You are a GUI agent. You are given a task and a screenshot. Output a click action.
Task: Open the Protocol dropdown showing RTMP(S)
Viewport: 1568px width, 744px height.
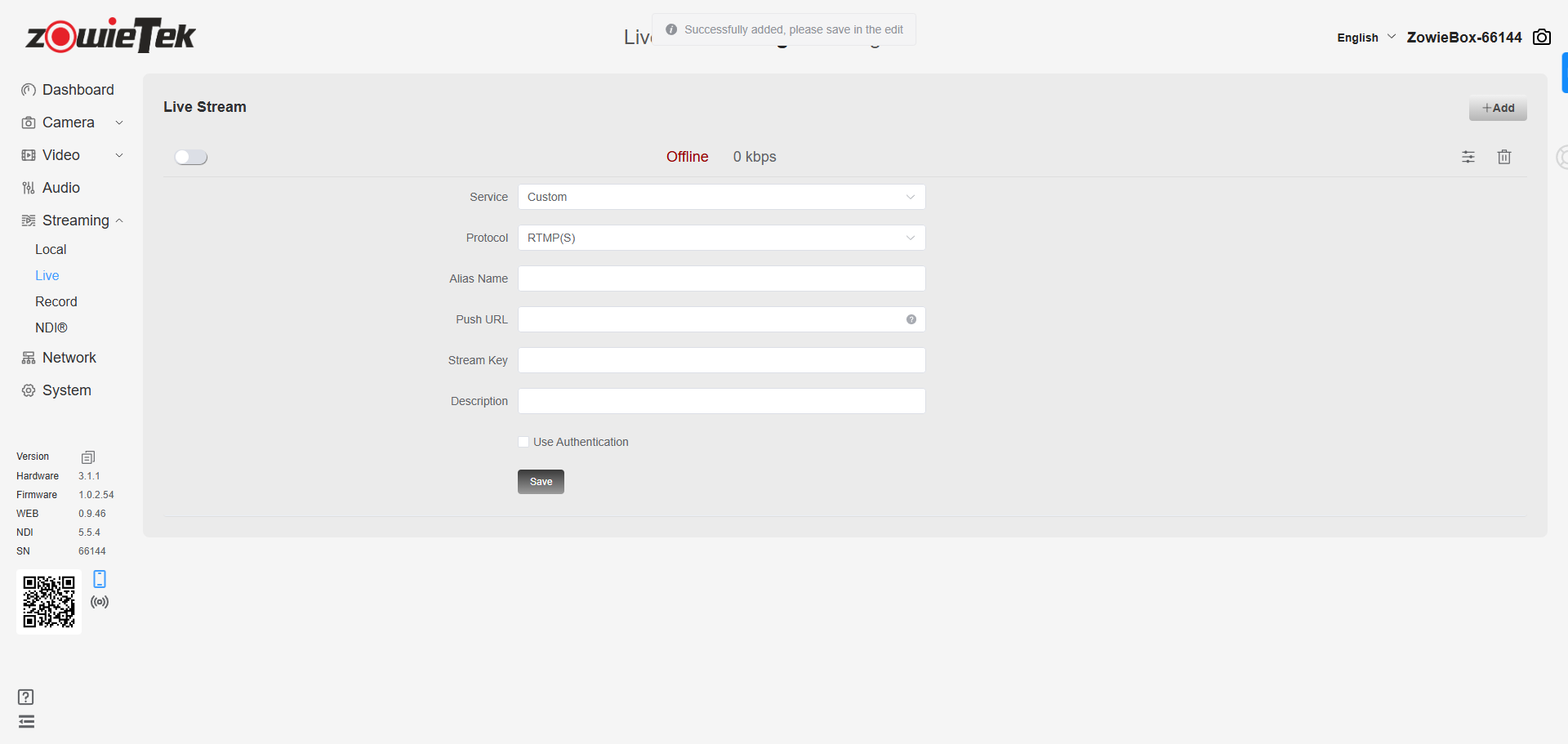click(x=721, y=238)
